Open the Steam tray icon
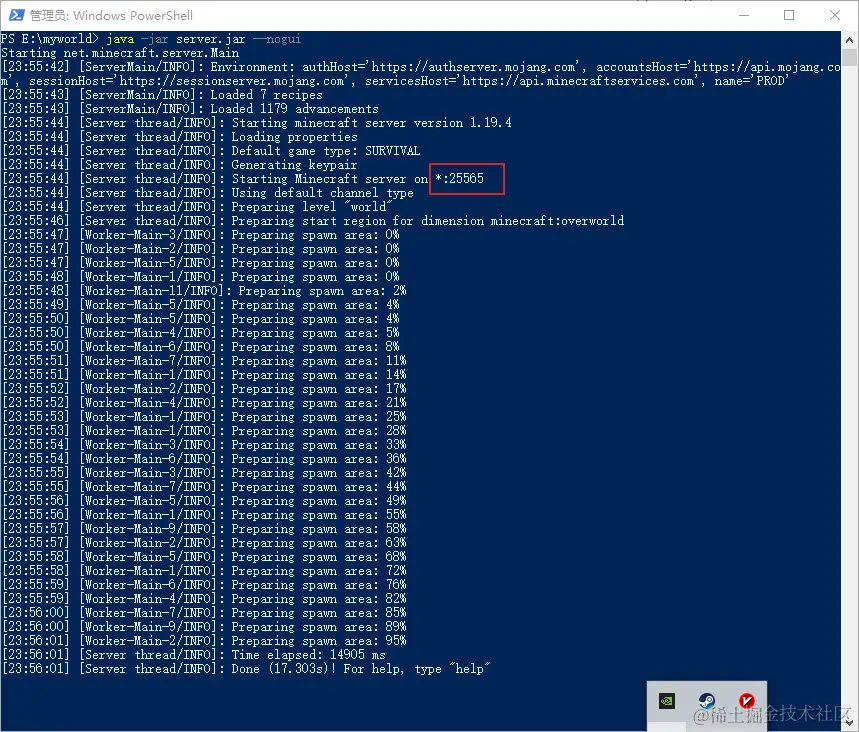Image resolution: width=859 pixels, height=732 pixels. click(707, 701)
